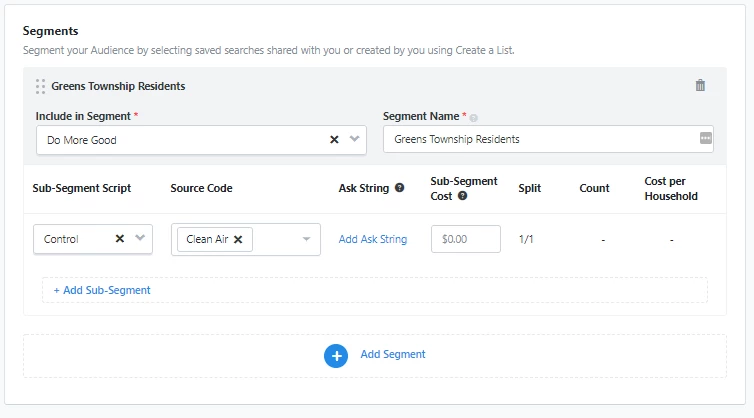Grab the segment drag handle
Image resolution: width=754 pixels, height=418 pixels.
tap(40, 86)
